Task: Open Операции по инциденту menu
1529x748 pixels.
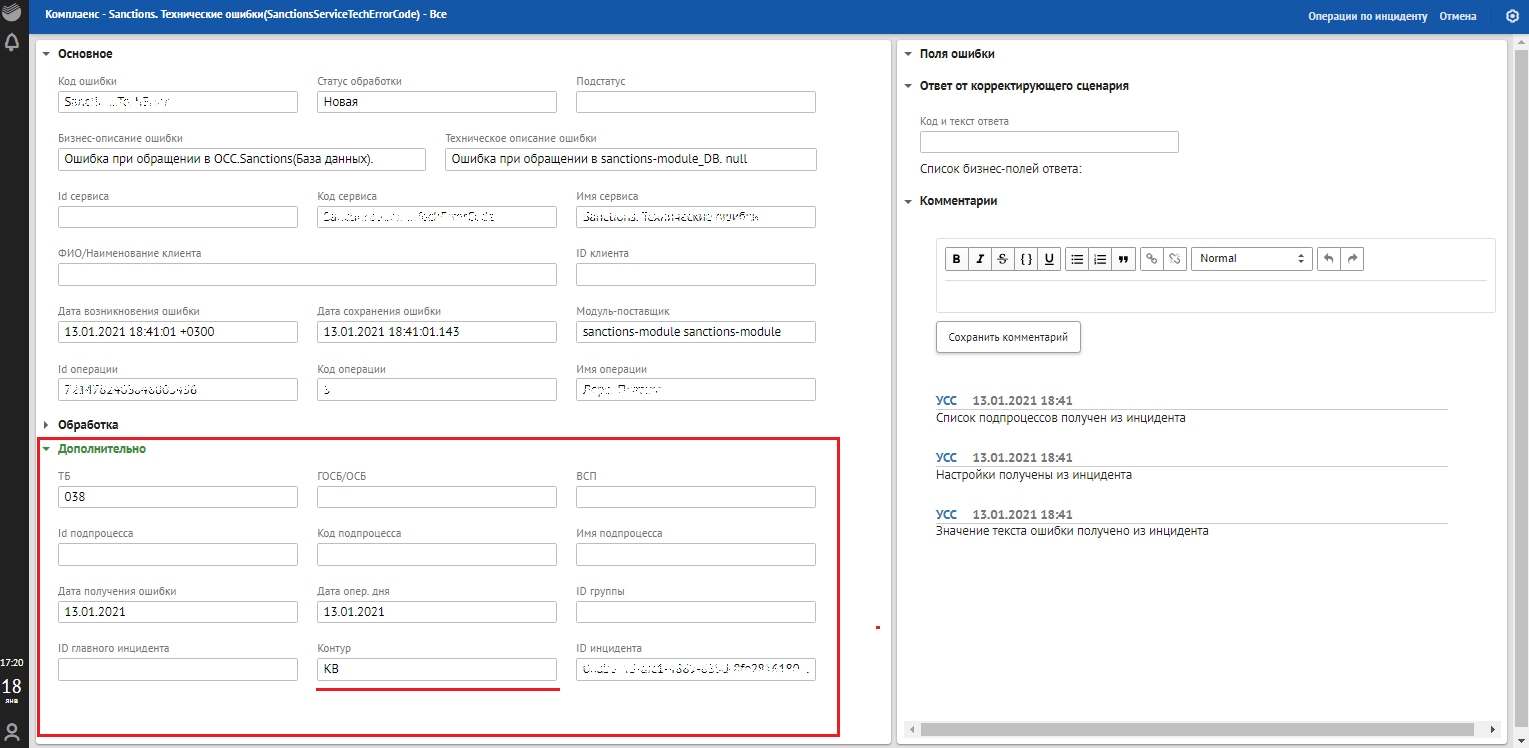Action: pyautogui.click(x=1367, y=16)
